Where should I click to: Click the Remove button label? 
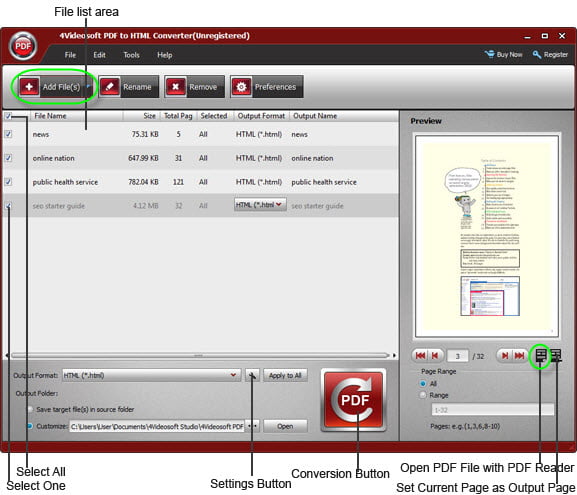click(x=203, y=87)
